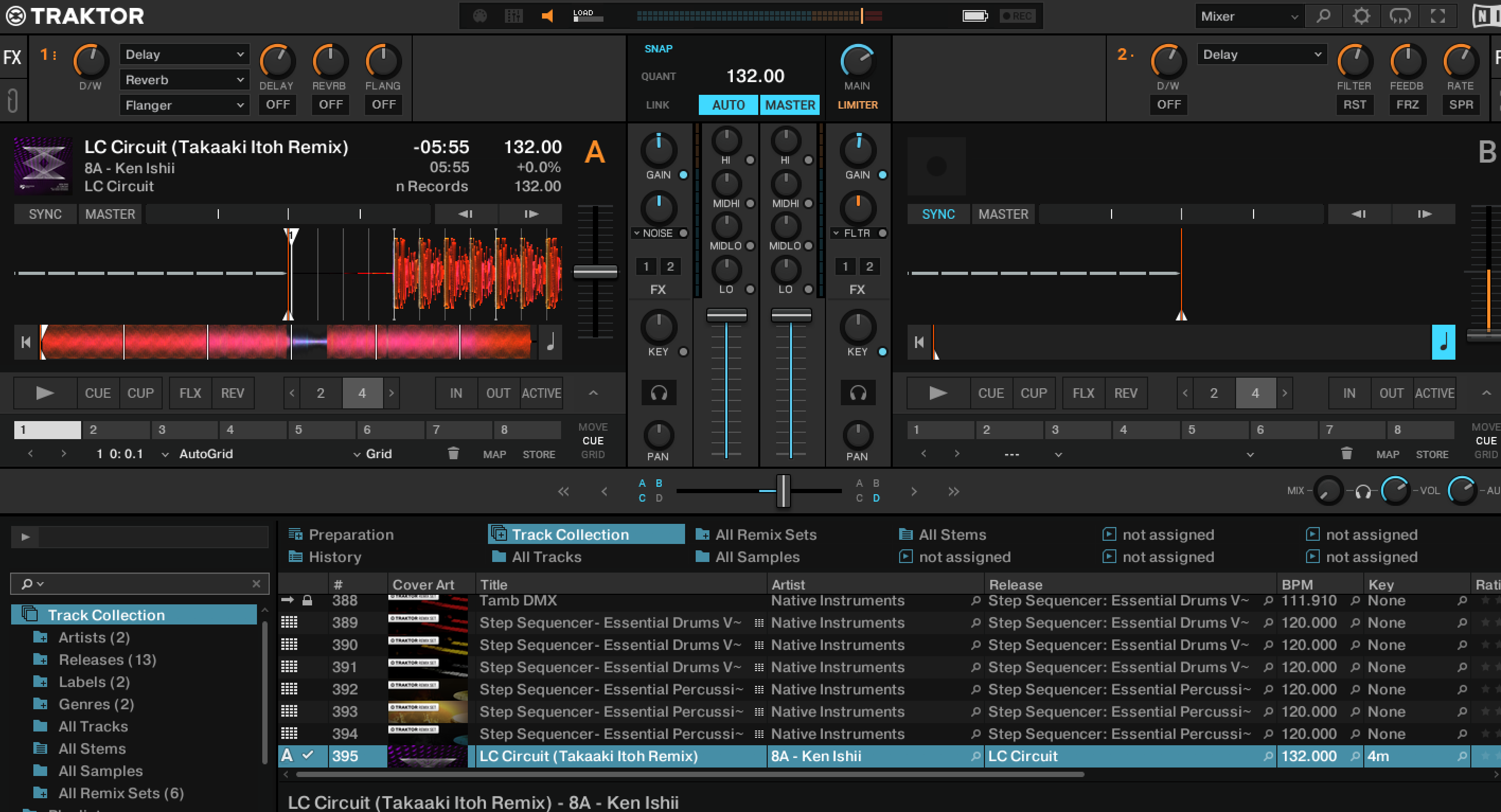
Task: Click the FX unit chain link icon
Action: click(x=12, y=100)
